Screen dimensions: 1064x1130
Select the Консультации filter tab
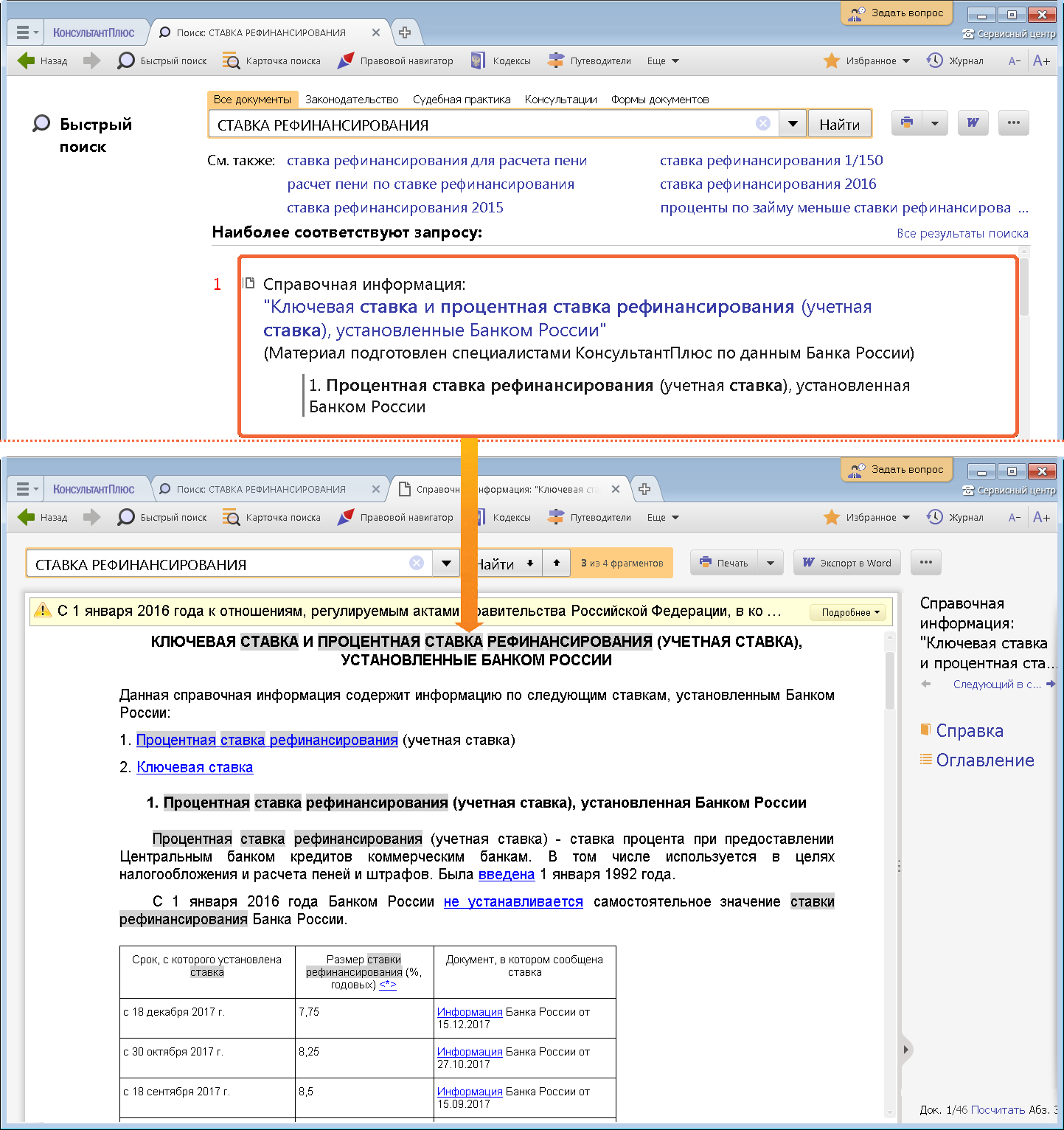pos(560,99)
